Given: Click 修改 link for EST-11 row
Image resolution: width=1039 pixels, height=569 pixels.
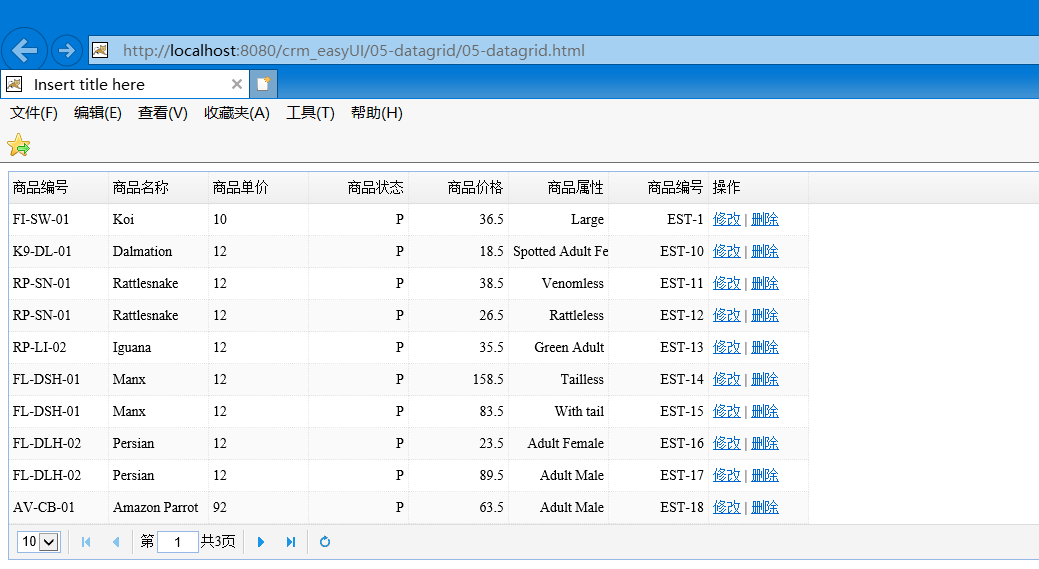Looking at the screenshot, I should (726, 283).
